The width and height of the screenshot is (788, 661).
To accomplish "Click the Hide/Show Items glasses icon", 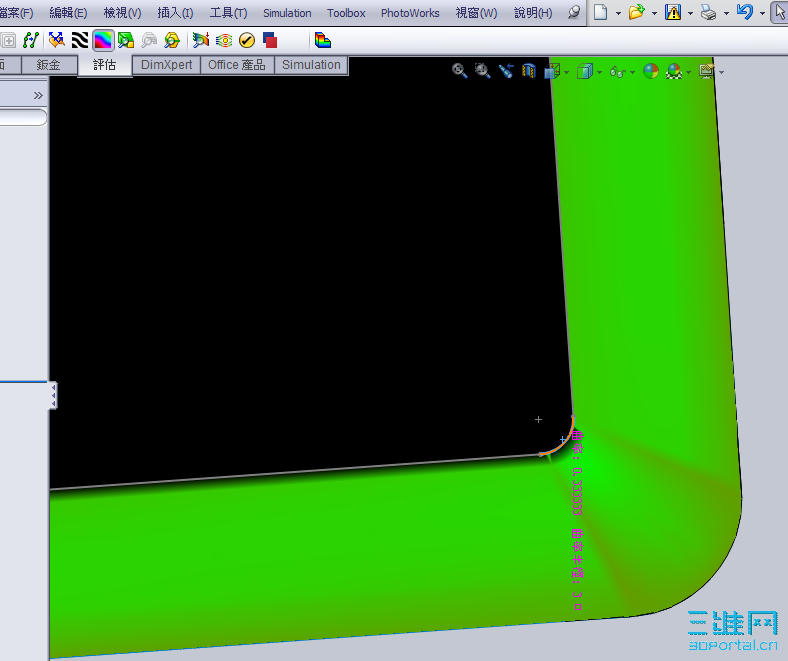I will click(x=618, y=72).
